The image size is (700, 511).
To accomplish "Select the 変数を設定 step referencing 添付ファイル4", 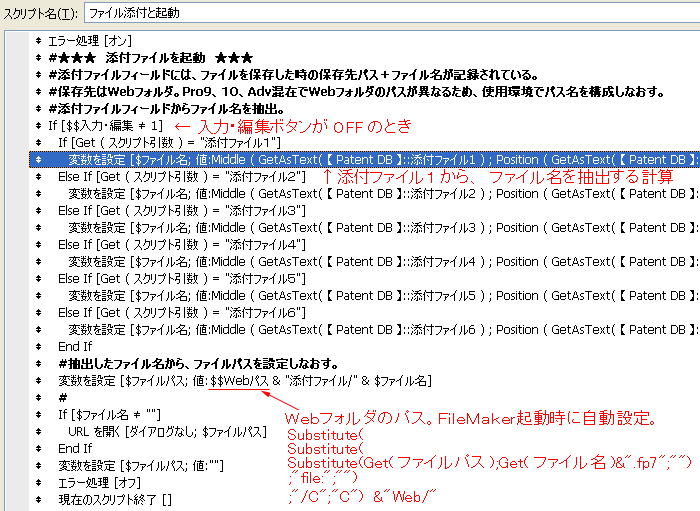I will pyautogui.click(x=383, y=262).
